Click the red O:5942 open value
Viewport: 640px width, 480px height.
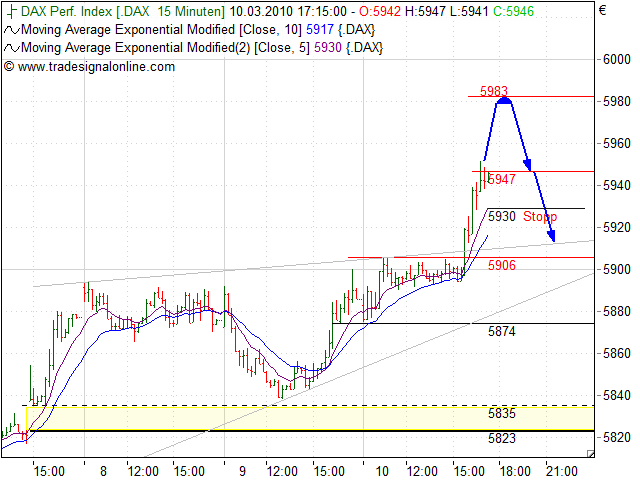pos(380,11)
